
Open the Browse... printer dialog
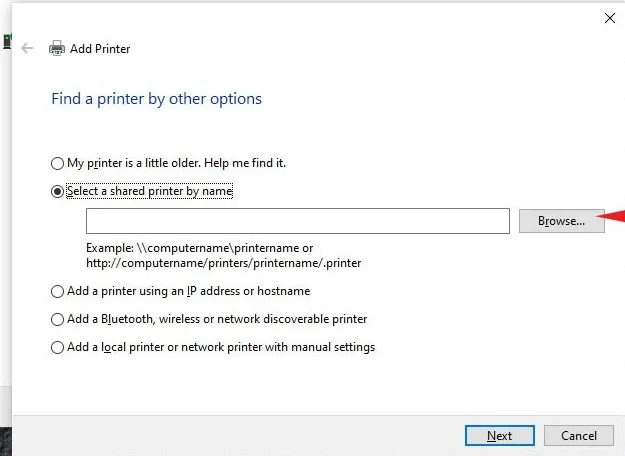tap(561, 221)
